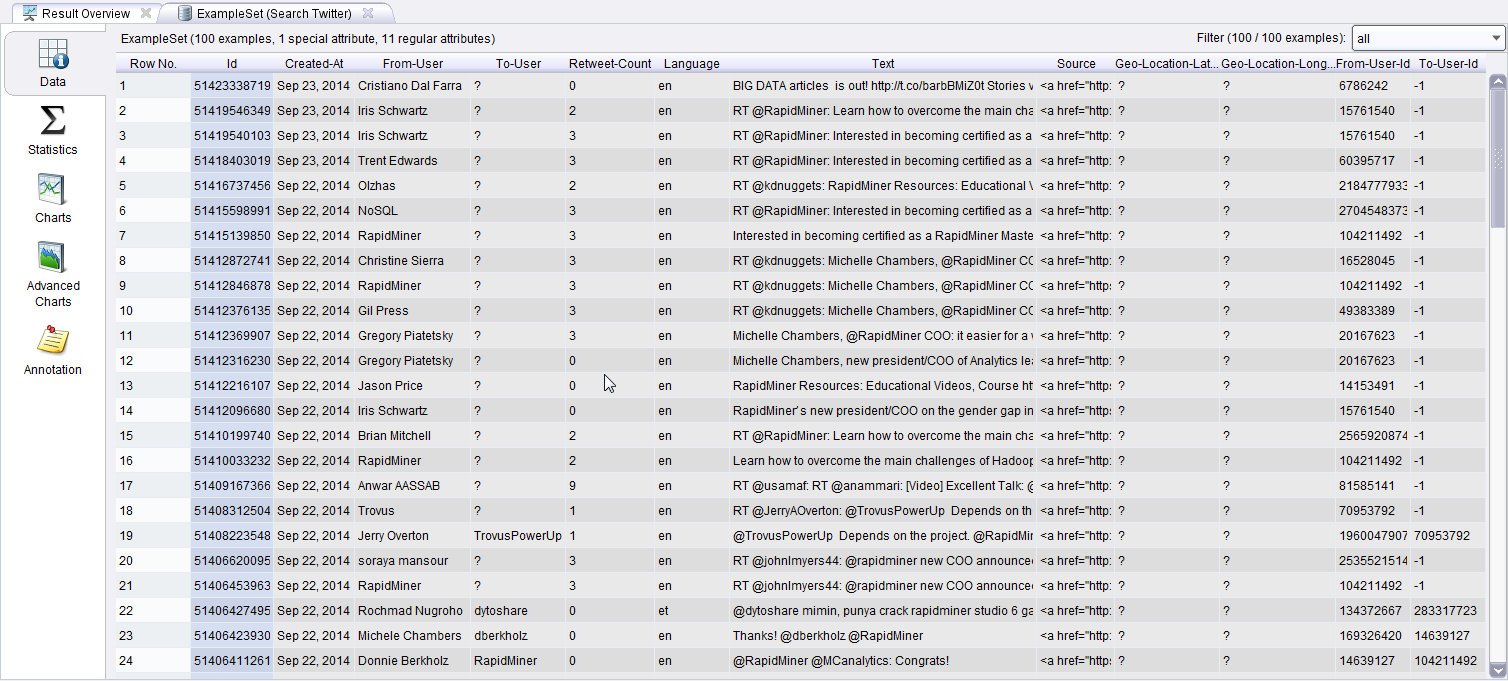Screen dimensions: 1508x681
Task: Expand the Filter dropdown showing 'all'
Action: 1427,39
